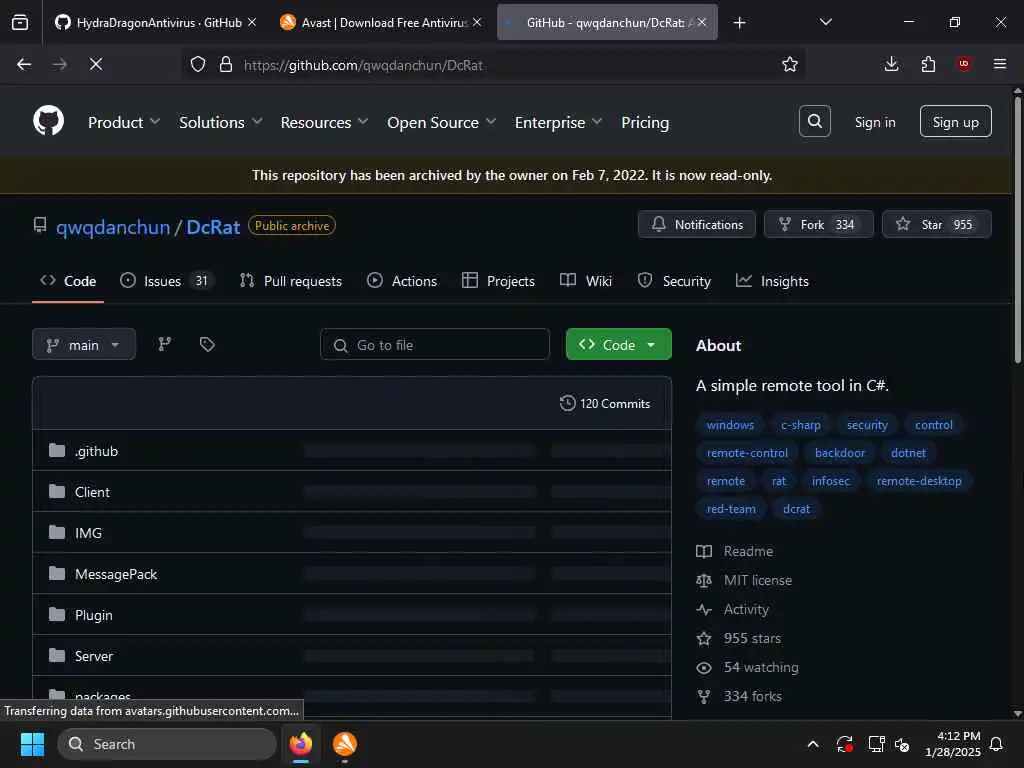Select the Code repository tab
Viewport: 1024px width, 768px height.
(68, 281)
